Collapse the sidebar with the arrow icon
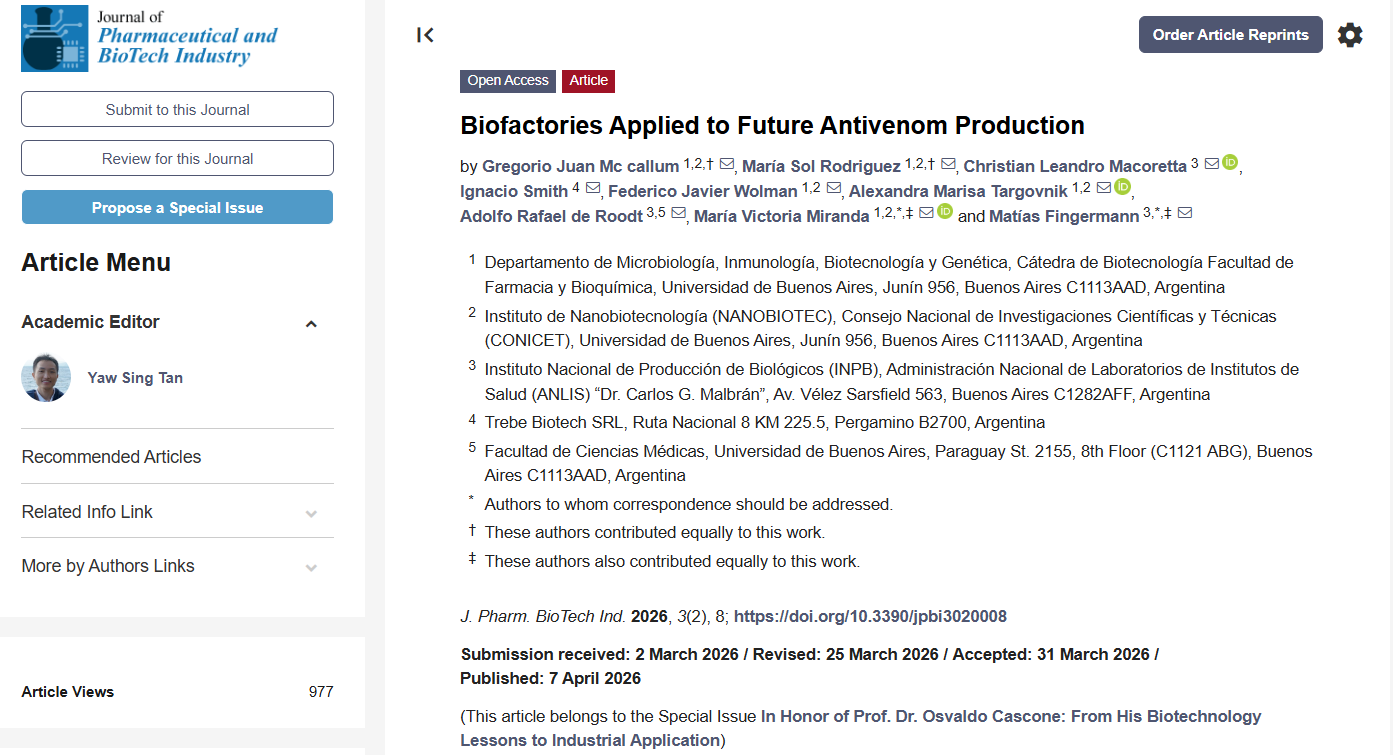This screenshot has width=1393, height=755. [x=425, y=35]
